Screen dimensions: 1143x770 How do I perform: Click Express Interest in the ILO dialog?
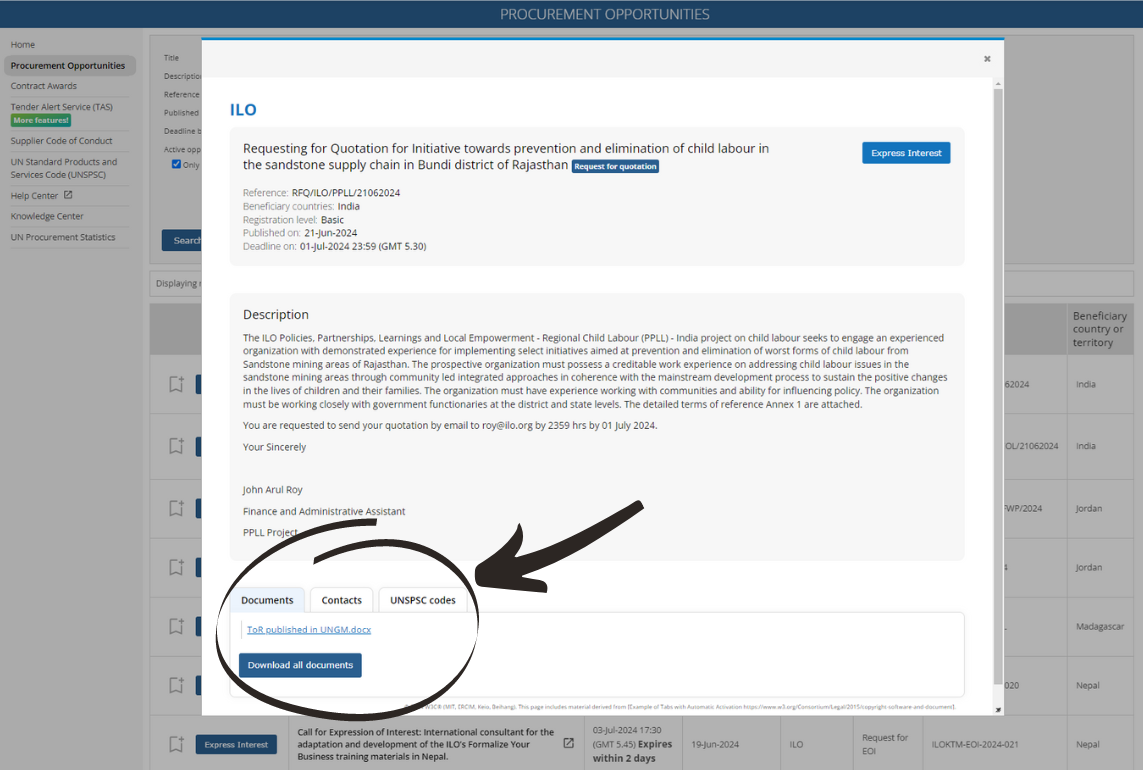pos(906,153)
